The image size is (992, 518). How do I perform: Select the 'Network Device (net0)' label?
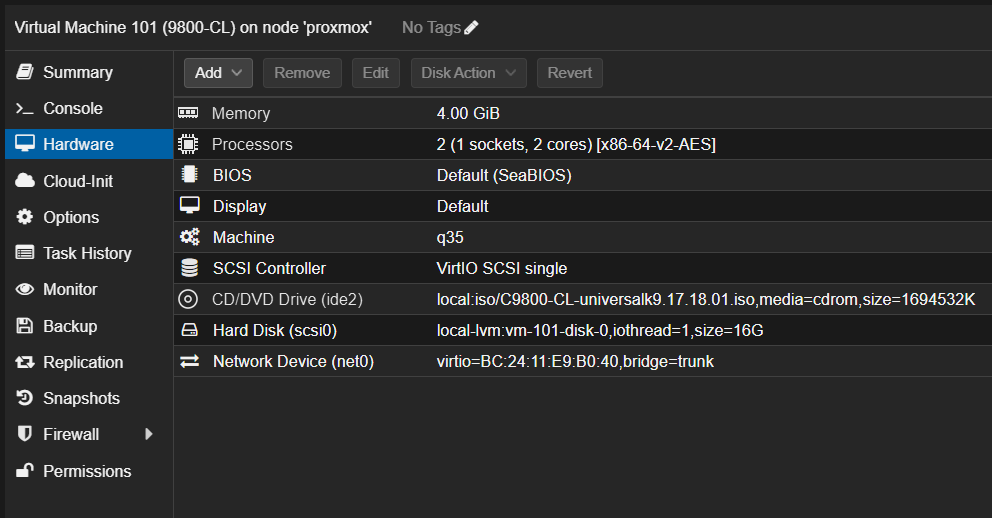point(294,361)
